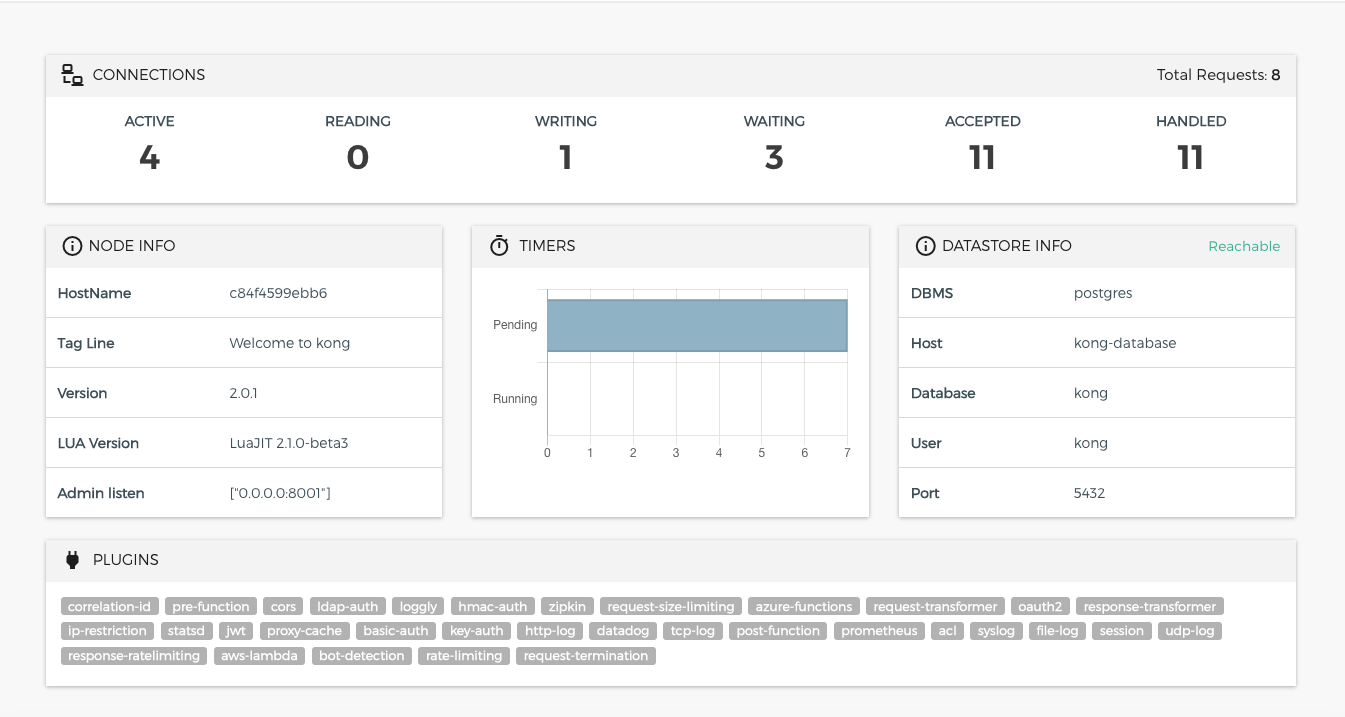This screenshot has height=717, width=1345.
Task: Click the request-termination plugin tag
Action: click(586, 656)
